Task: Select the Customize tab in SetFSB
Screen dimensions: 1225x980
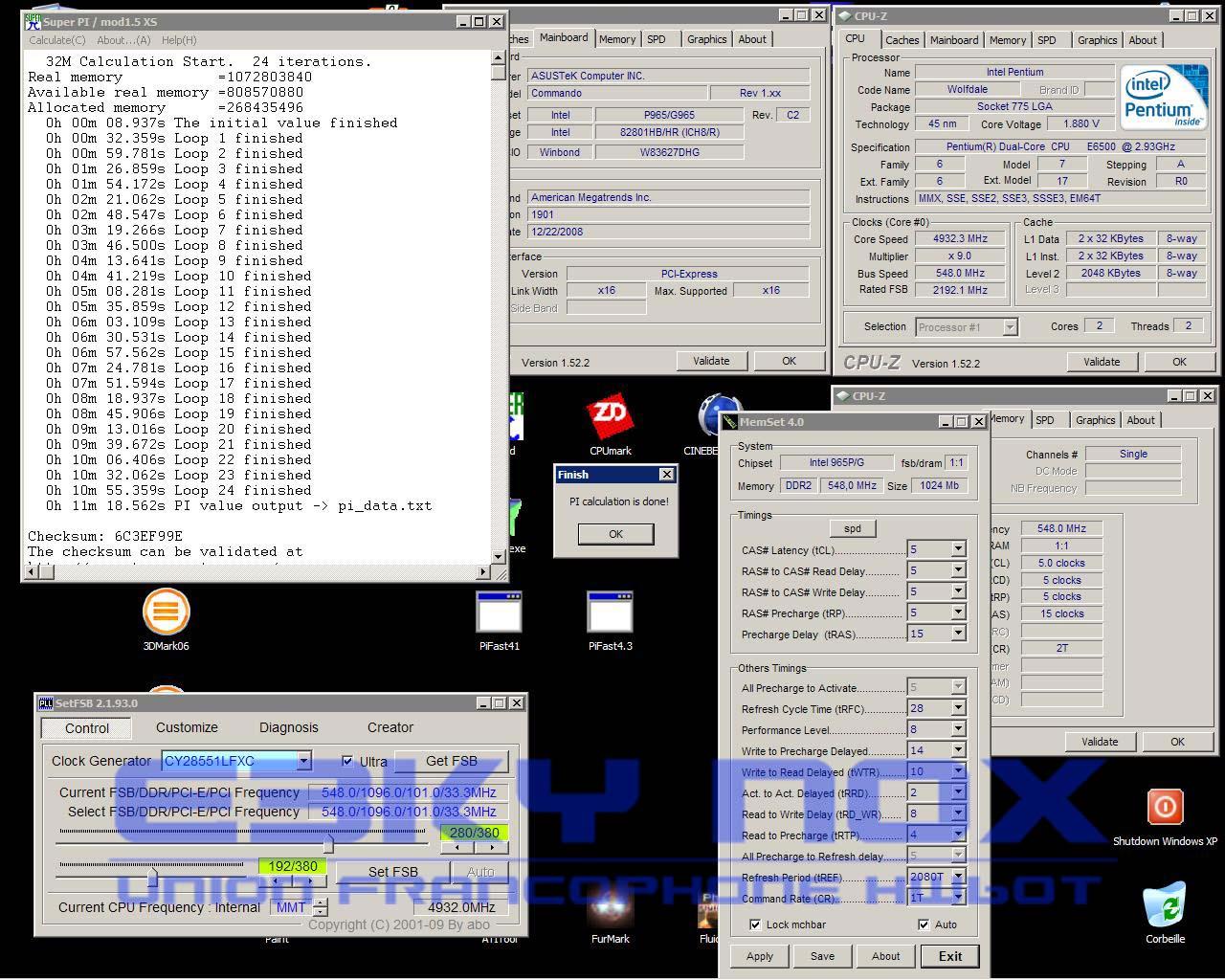Action: click(x=187, y=727)
